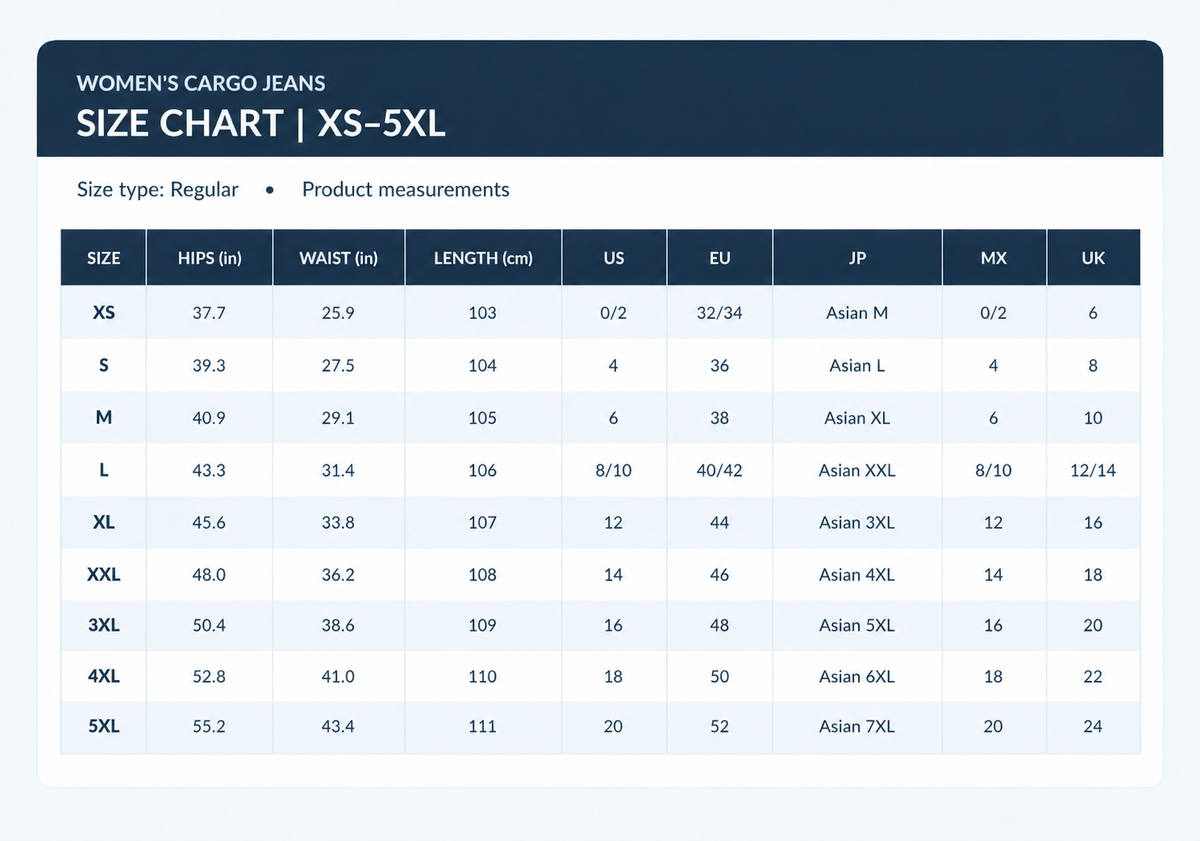Click the Asian XXL cell
The image size is (1200, 841).
[857, 470]
